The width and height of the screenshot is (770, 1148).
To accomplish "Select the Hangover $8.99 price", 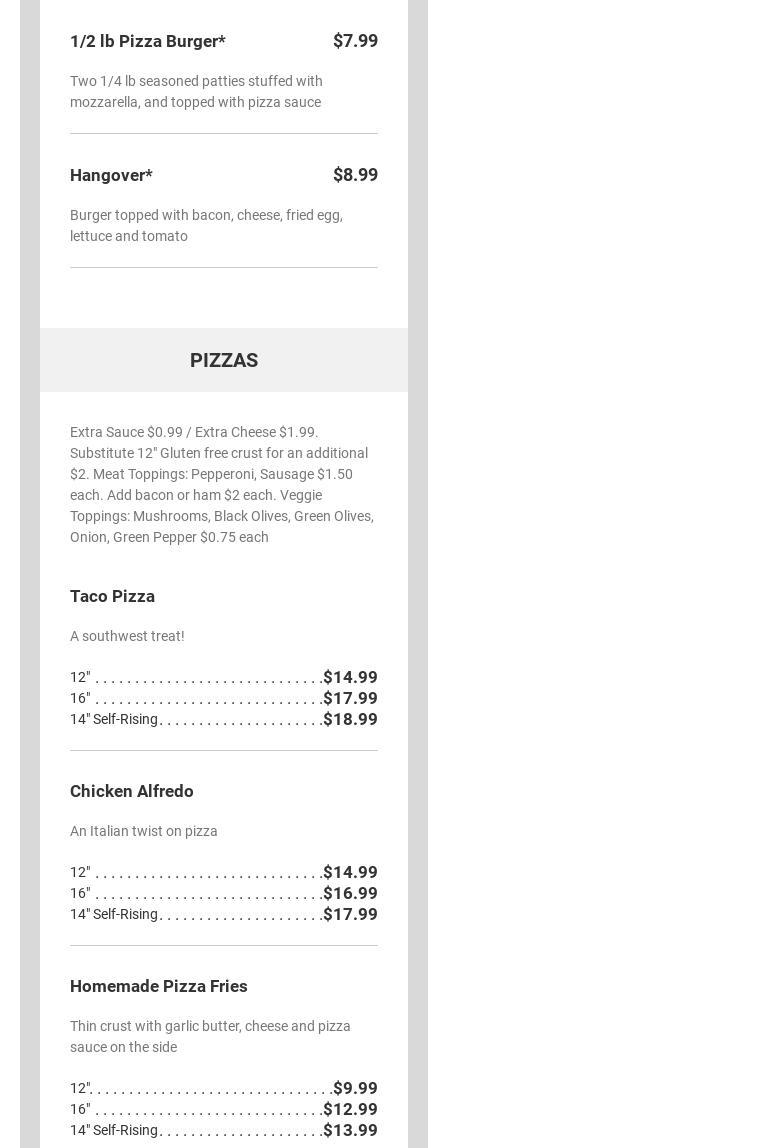I will (355, 175).
